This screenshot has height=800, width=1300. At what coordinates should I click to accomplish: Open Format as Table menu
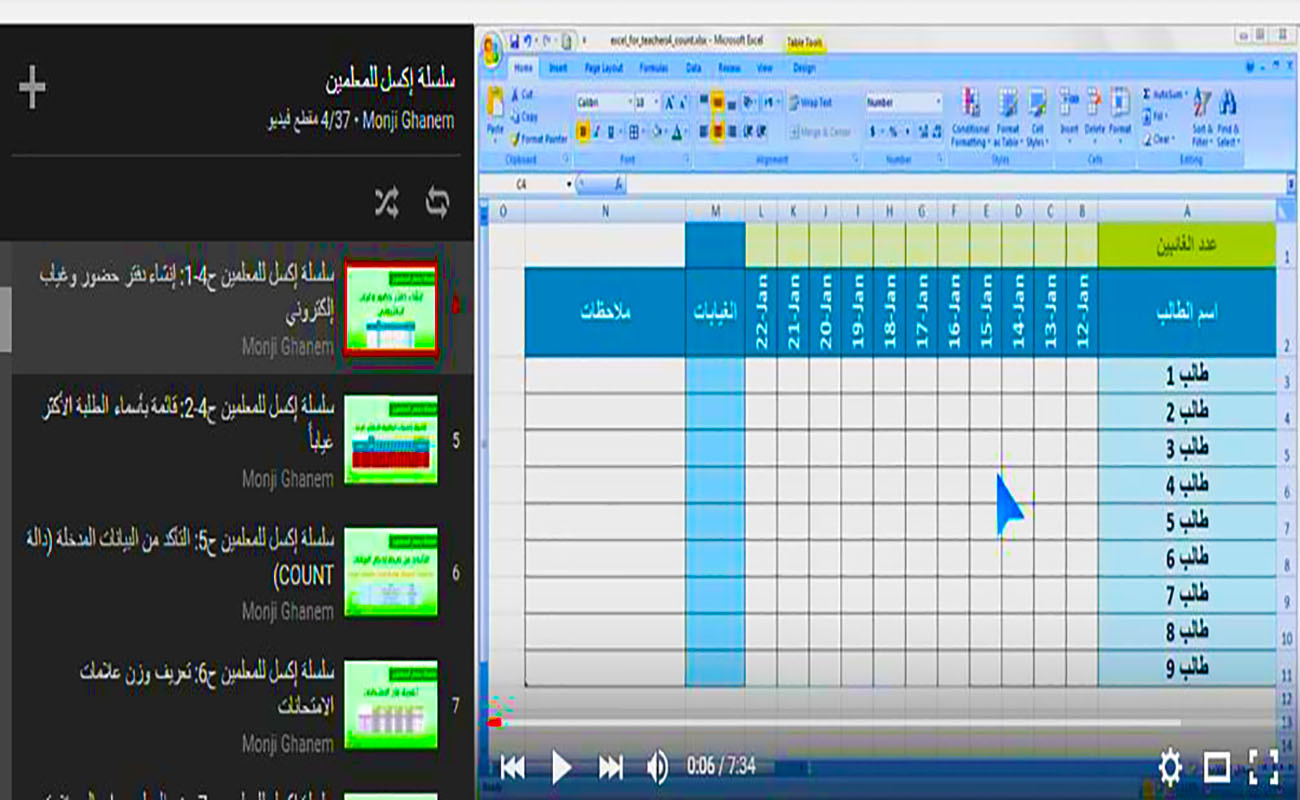1008,118
